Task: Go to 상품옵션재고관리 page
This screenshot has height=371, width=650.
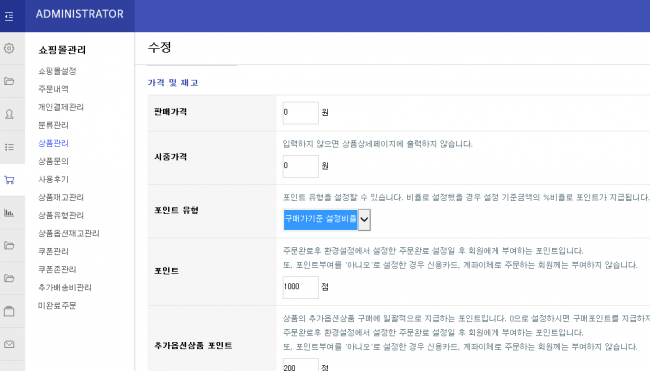Action: pyautogui.click(x=69, y=233)
